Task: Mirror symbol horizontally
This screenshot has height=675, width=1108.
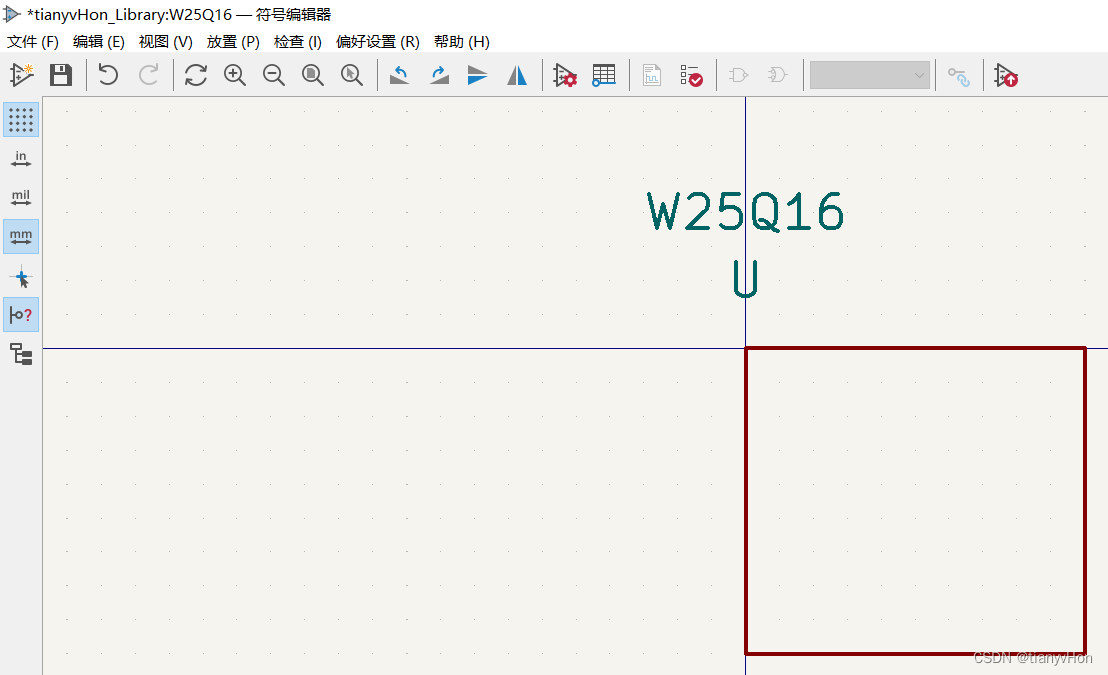Action: click(x=517, y=75)
